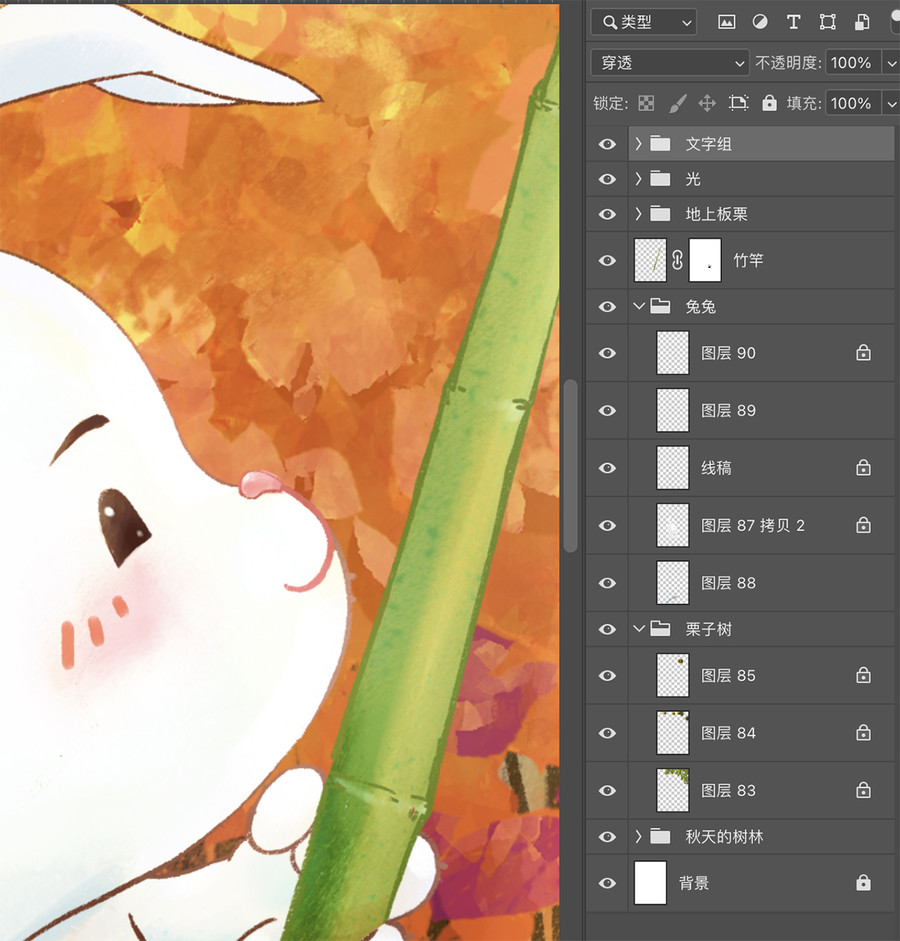Toggle visibility of 地上板栗 group
The image size is (900, 941).
pos(607,214)
